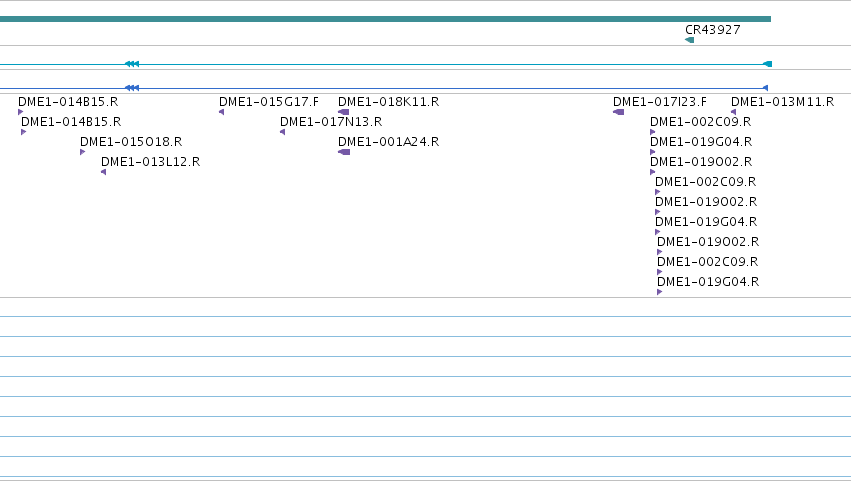This screenshot has width=851, height=481.
Task: Click the purple glyph under DME1-018K11.R
Action: tap(344, 112)
